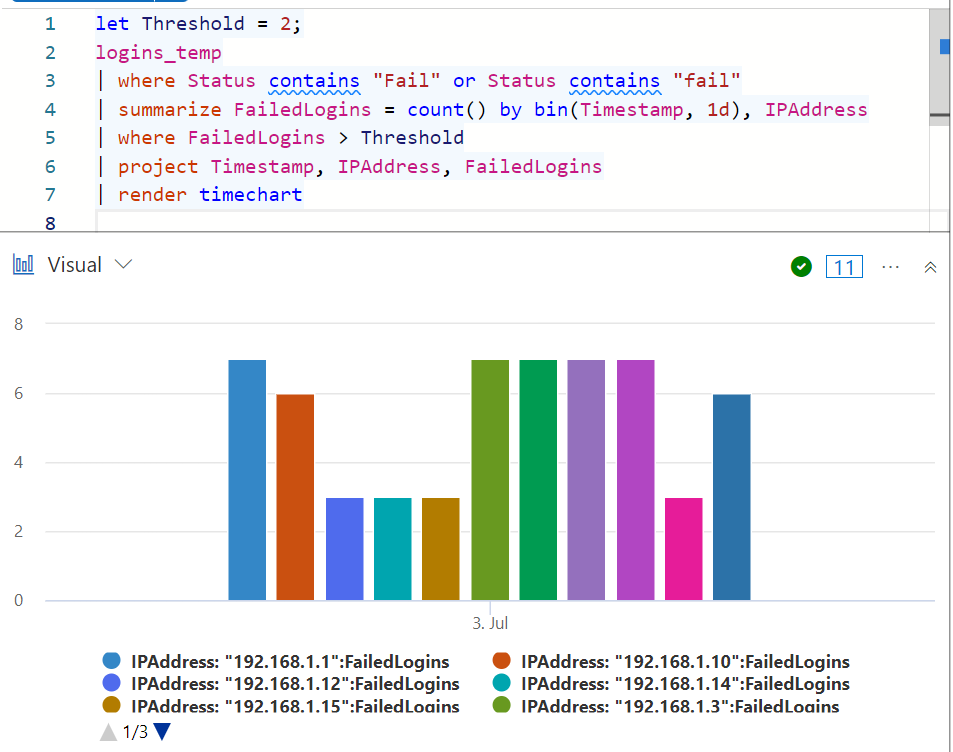Image resolution: width=953 pixels, height=752 pixels.
Task: Click the 11 results count button
Action: [843, 266]
